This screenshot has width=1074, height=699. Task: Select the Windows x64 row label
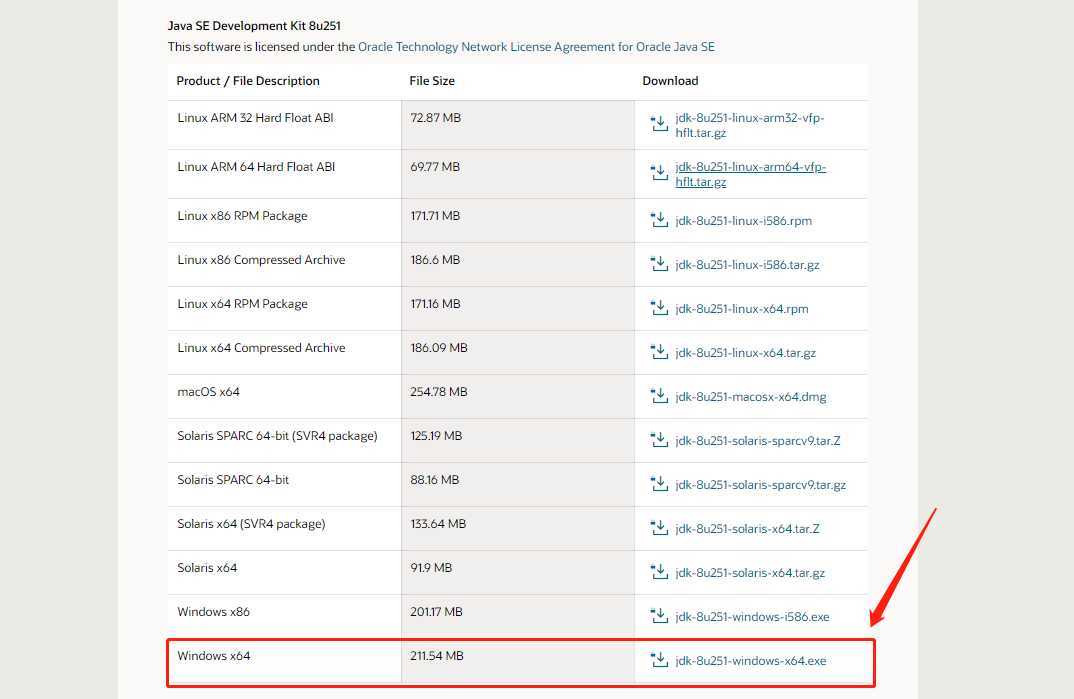point(214,656)
